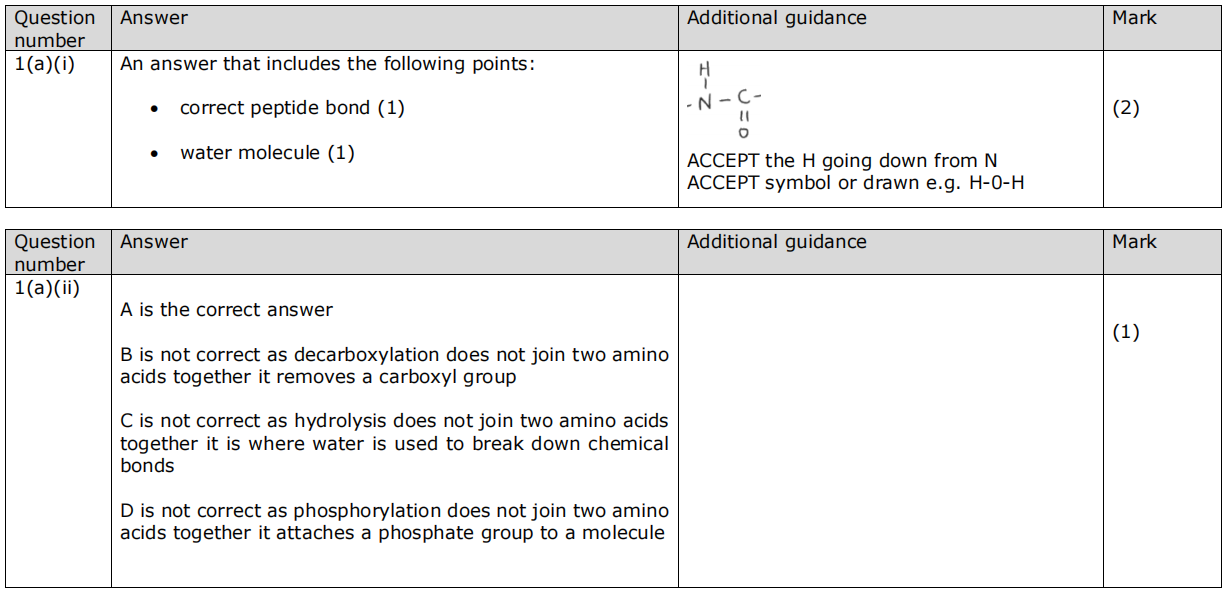Click the paragraph explaining hydrolysis is incorrect

click(x=394, y=443)
